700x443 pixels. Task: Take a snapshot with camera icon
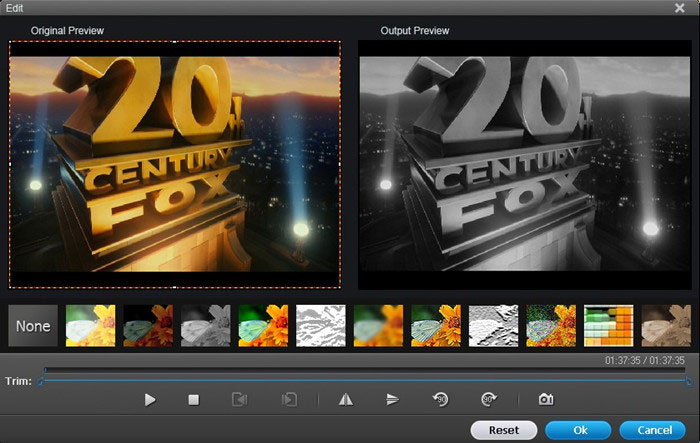(x=546, y=399)
